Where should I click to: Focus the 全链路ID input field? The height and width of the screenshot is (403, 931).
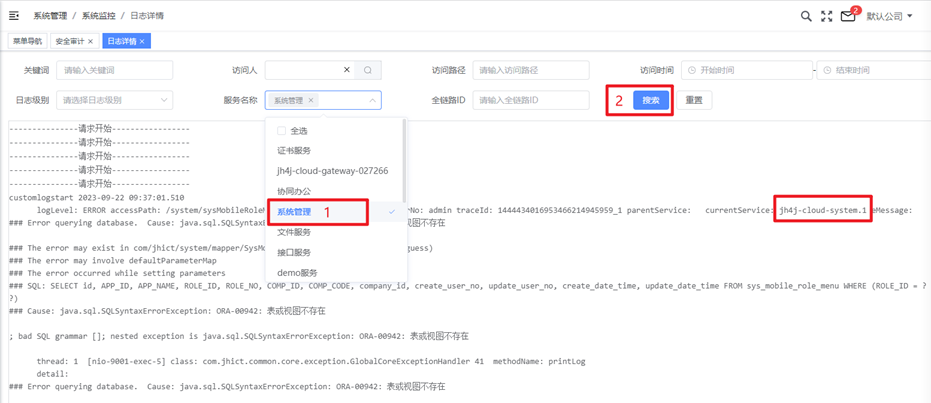531,100
